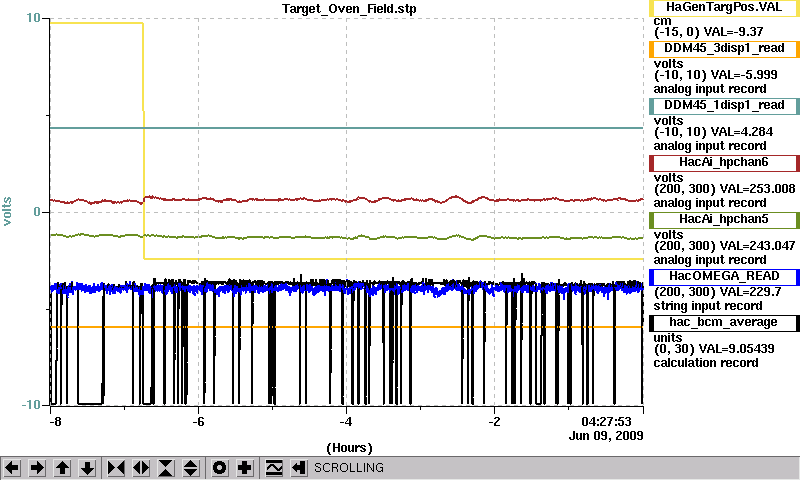The height and width of the screenshot is (480, 800).
Task: Click the -8 tick label on the time axis
Action: (x=55, y=422)
